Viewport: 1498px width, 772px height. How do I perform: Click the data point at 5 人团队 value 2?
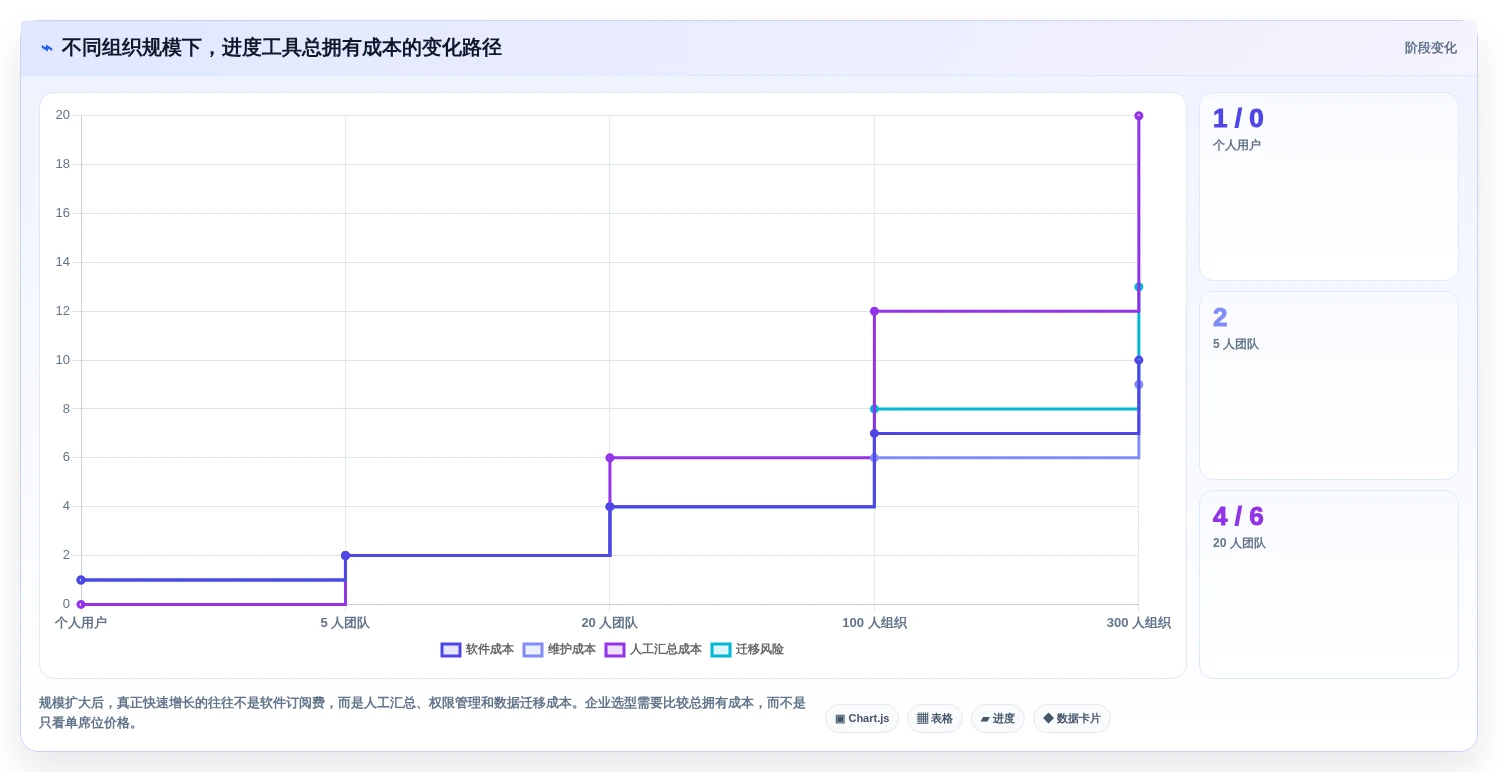[345, 556]
